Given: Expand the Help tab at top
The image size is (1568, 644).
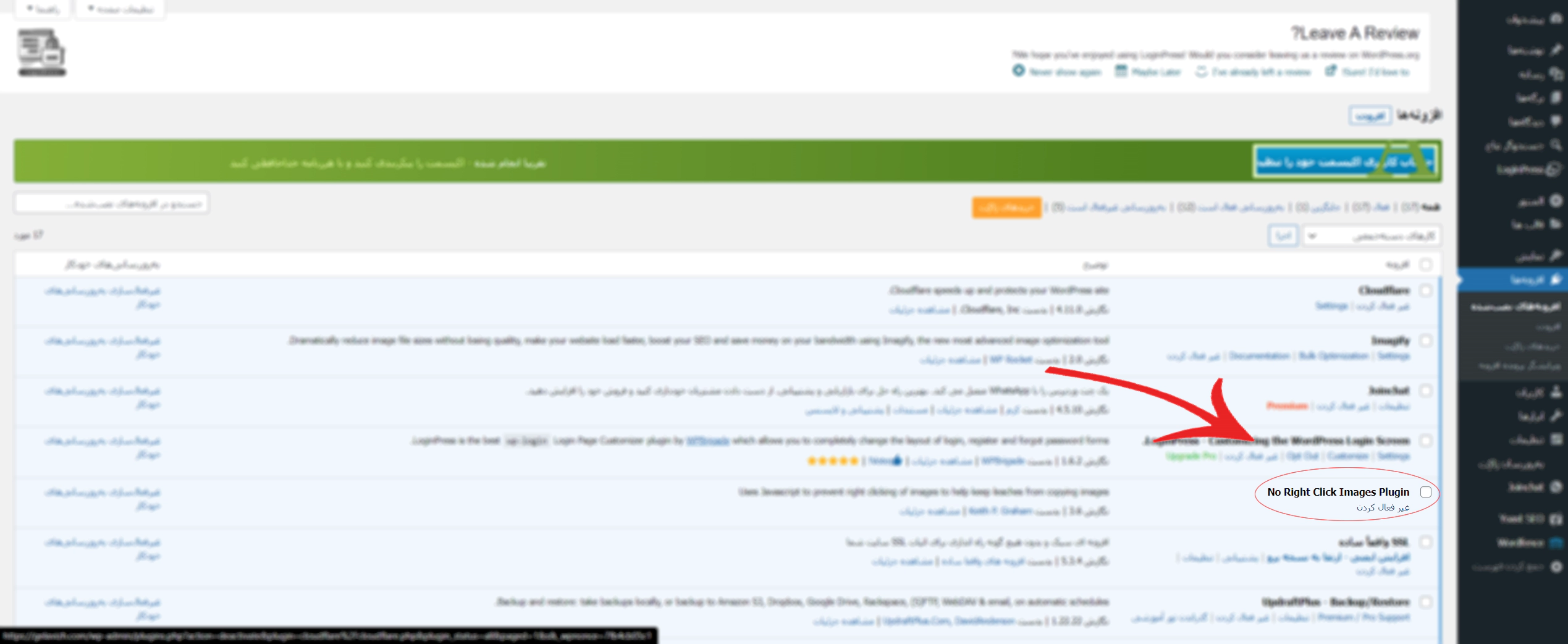Looking at the screenshot, I should (43, 9).
